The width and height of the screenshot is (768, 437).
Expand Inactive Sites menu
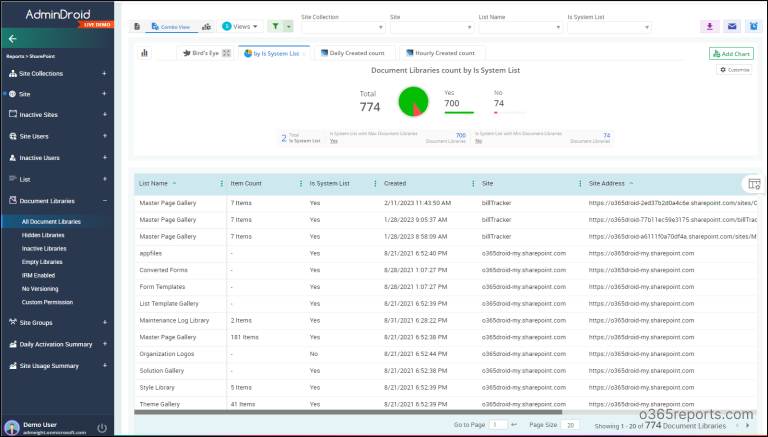click(104, 114)
